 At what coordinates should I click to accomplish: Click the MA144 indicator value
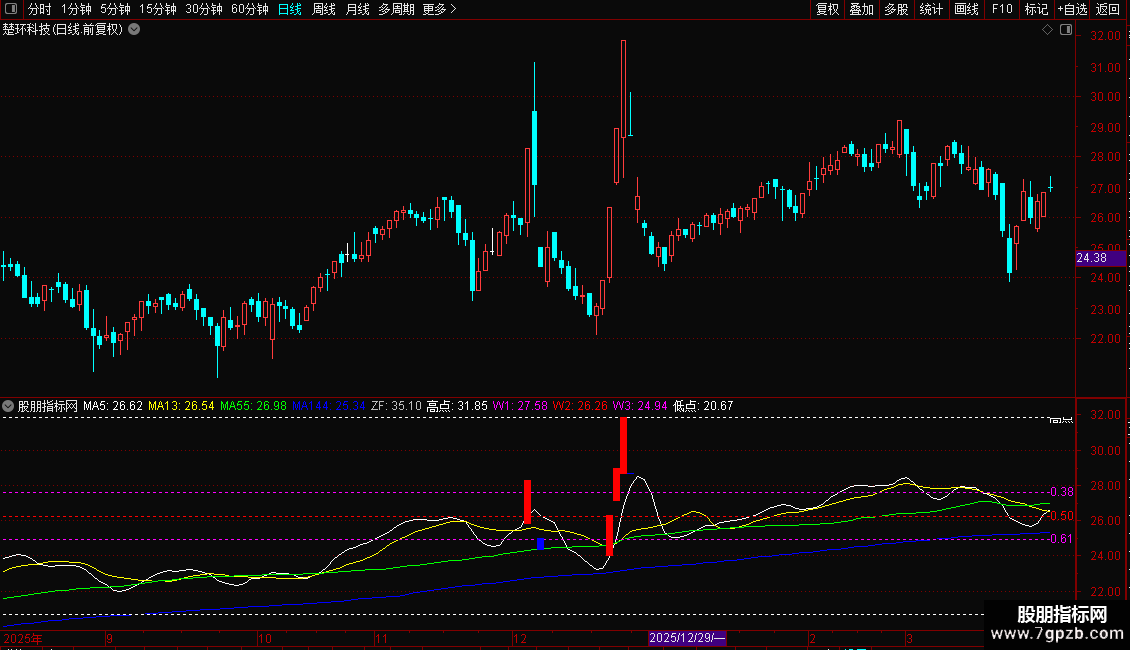[x=329, y=406]
